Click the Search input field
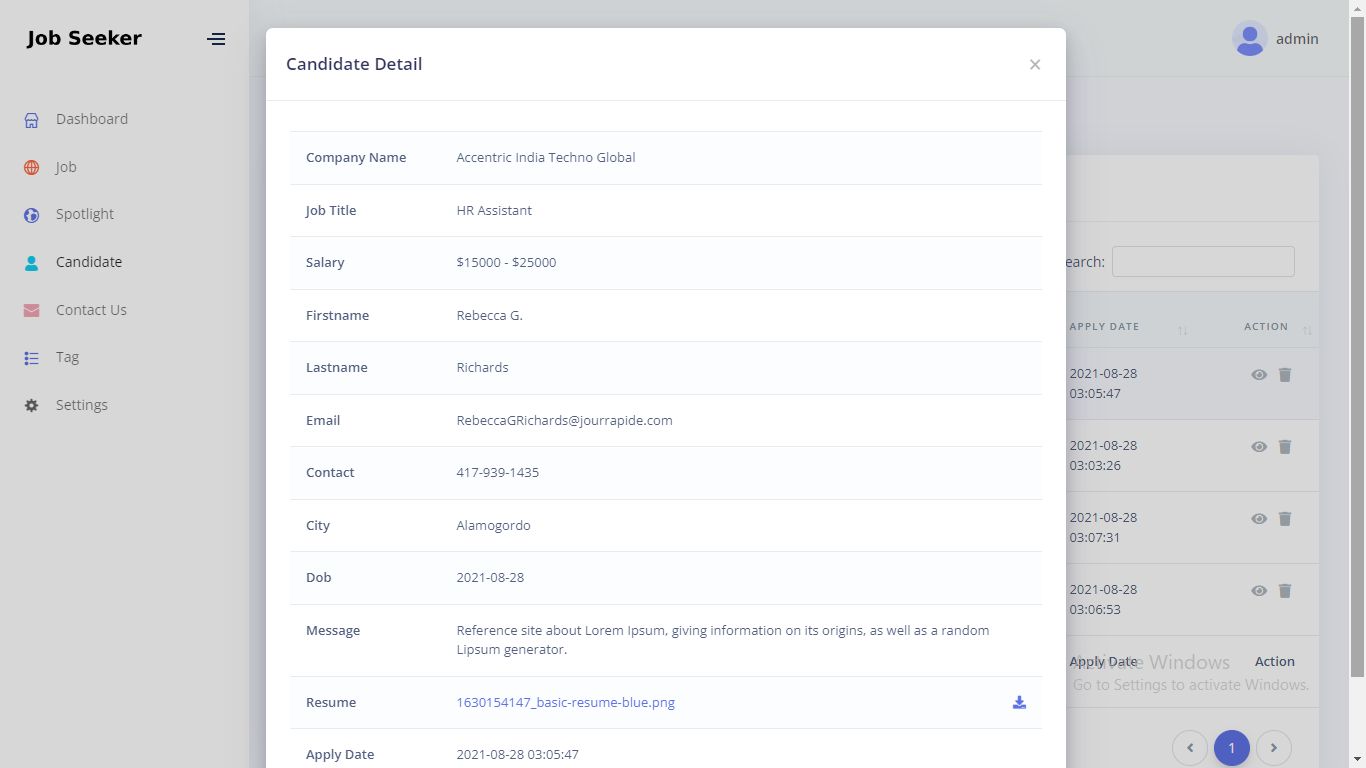The image size is (1366, 768). (1203, 262)
